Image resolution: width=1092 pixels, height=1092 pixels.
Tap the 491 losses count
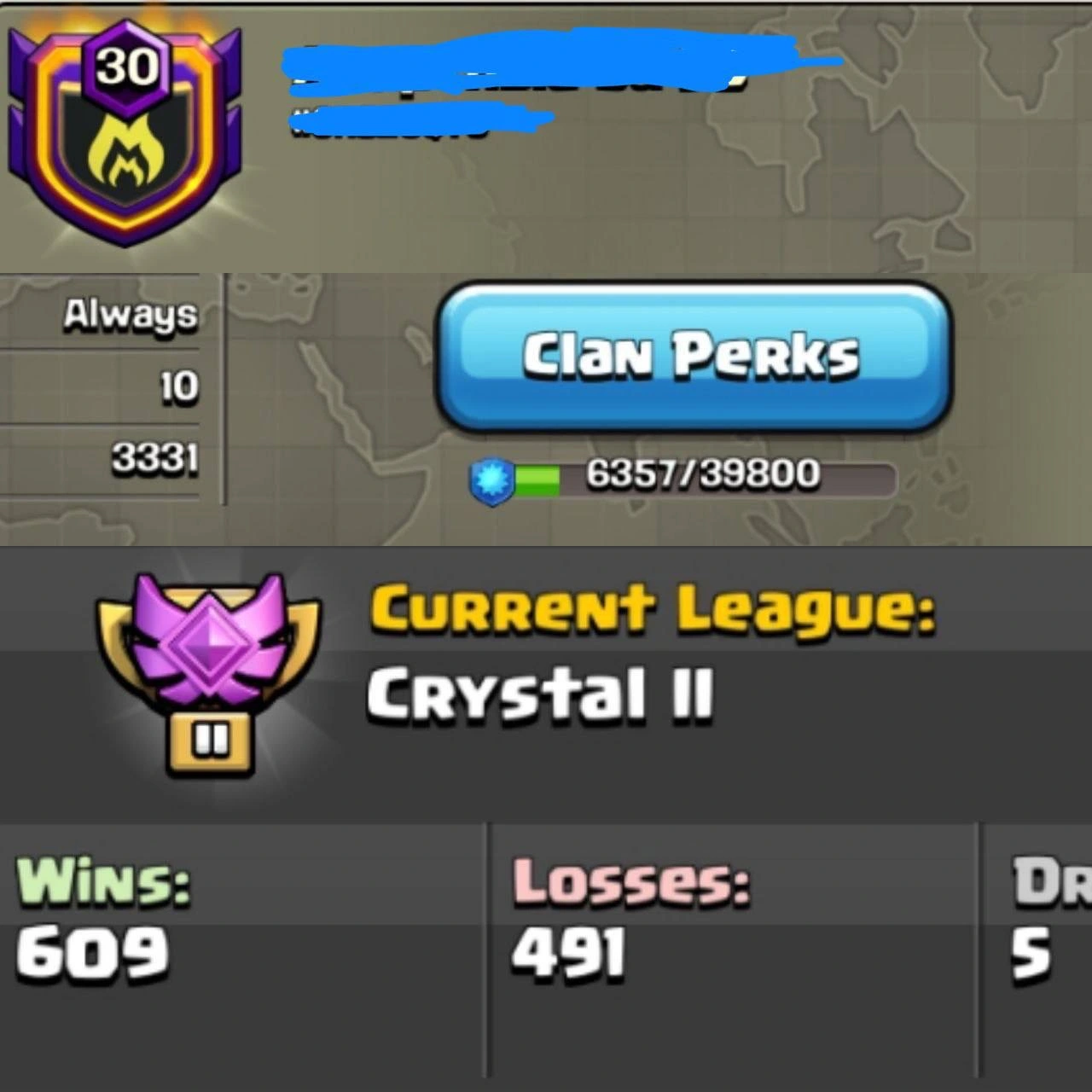[x=568, y=952]
